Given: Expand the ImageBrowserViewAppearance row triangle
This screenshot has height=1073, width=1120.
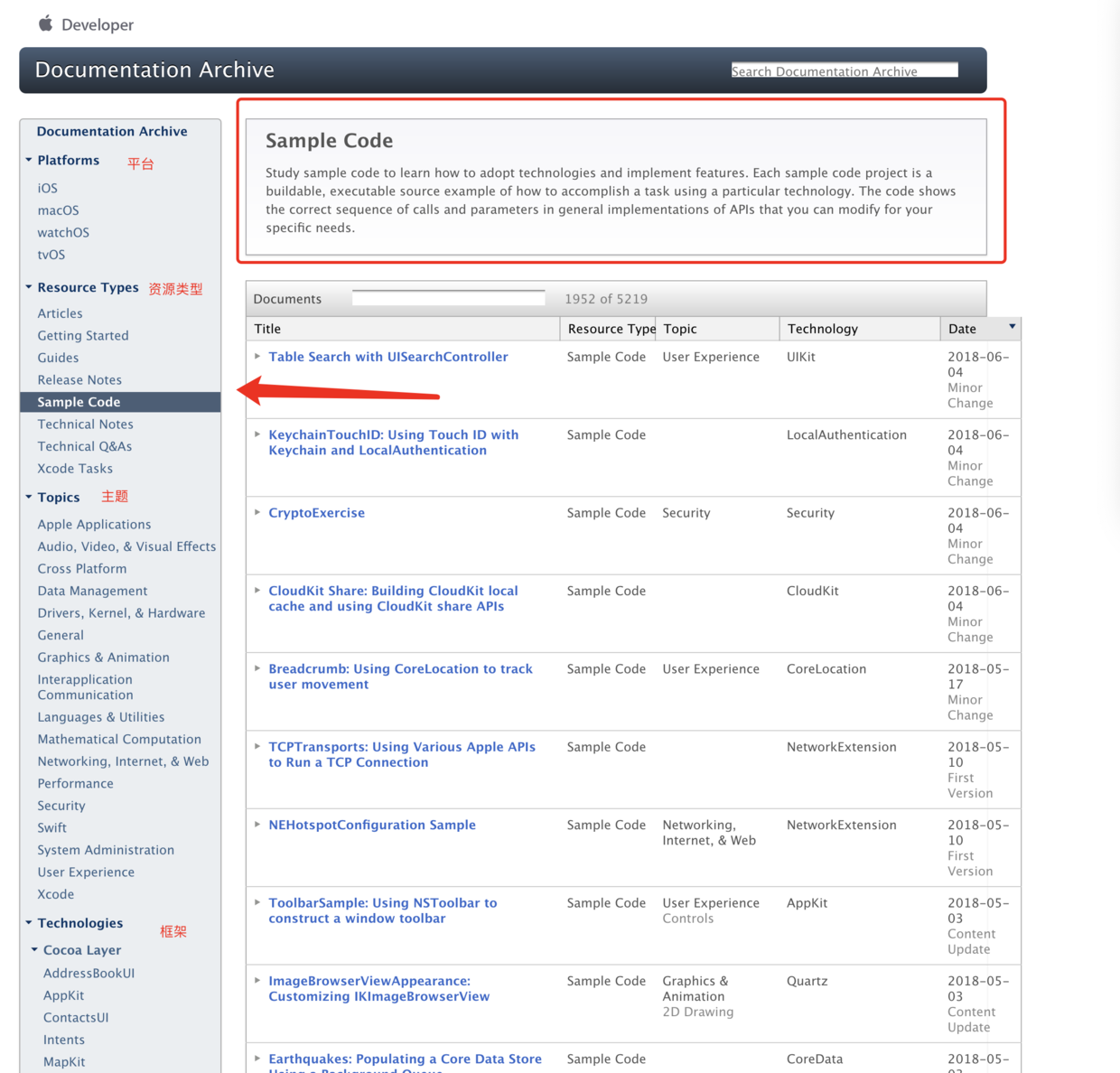Looking at the screenshot, I should (257, 981).
